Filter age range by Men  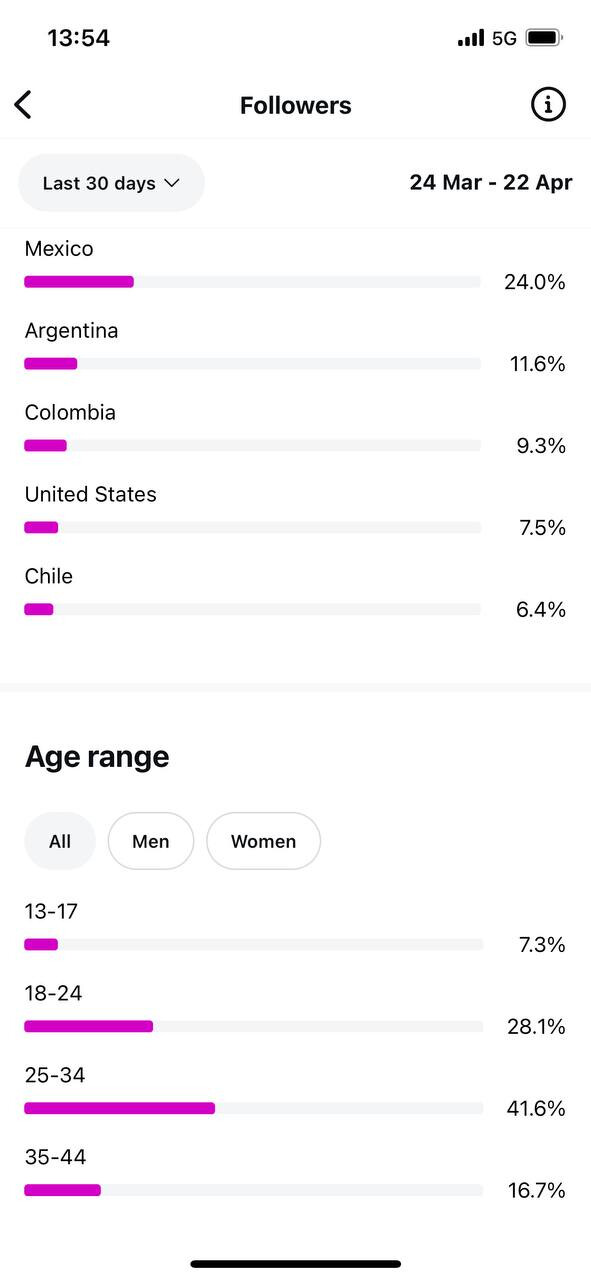point(151,841)
